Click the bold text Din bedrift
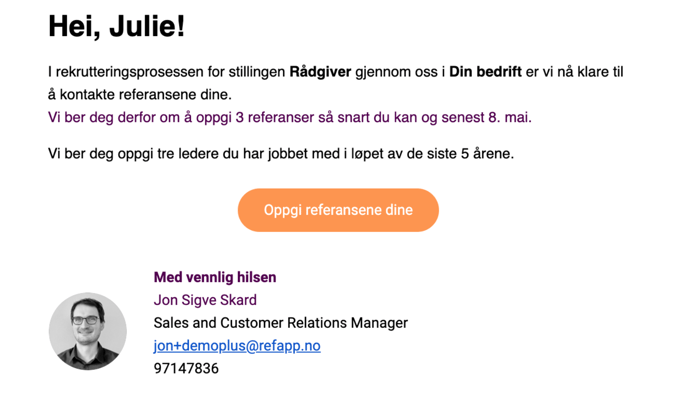 point(485,72)
